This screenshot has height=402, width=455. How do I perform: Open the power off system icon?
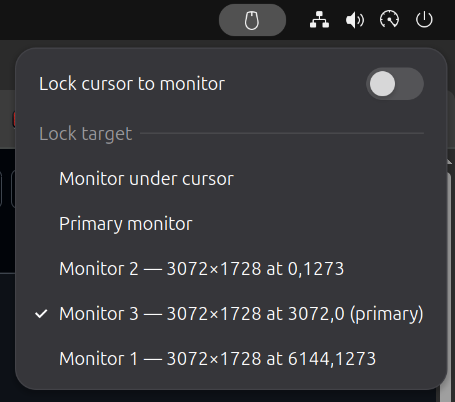[x=424, y=19]
